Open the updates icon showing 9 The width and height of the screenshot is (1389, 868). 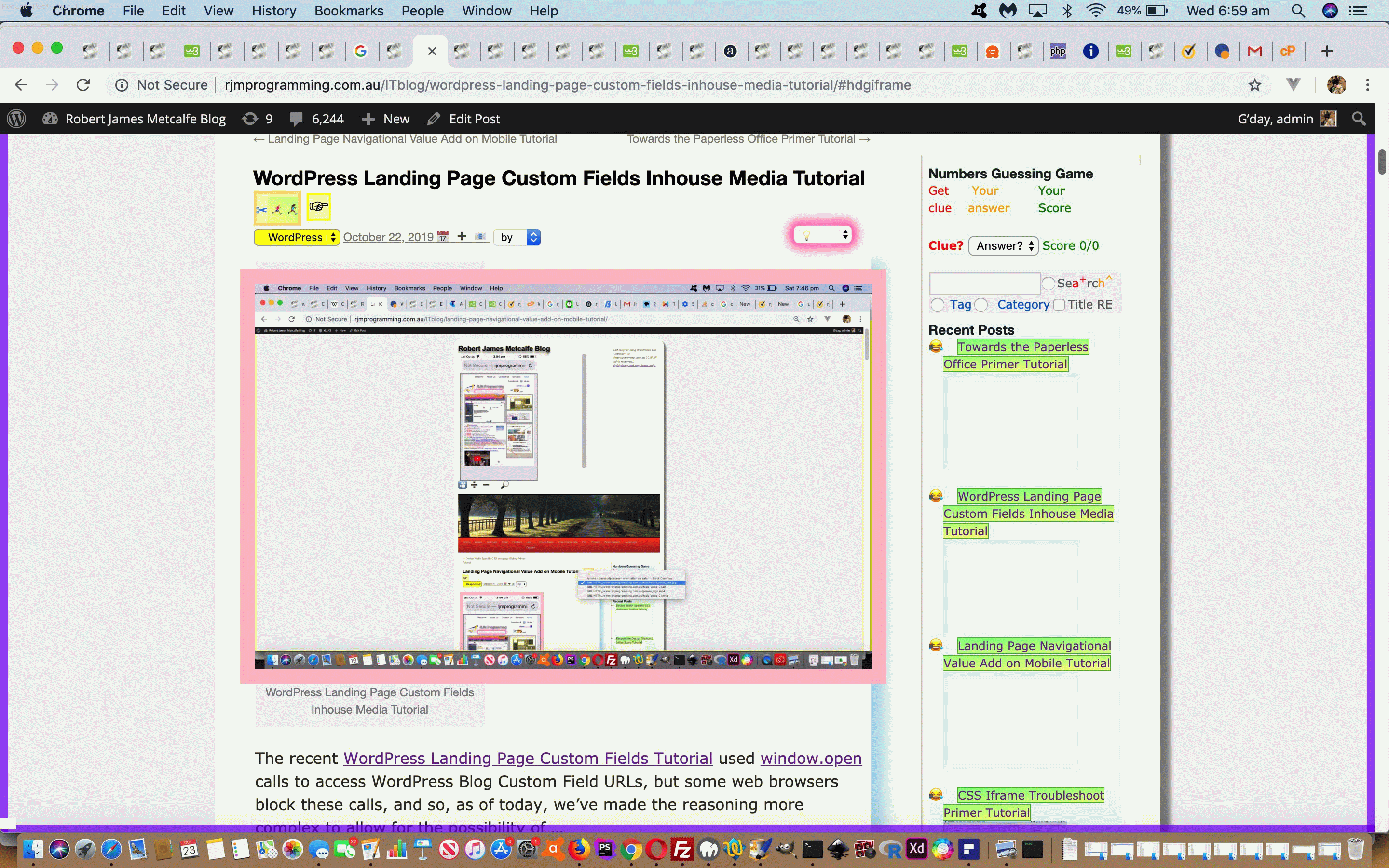point(257,119)
